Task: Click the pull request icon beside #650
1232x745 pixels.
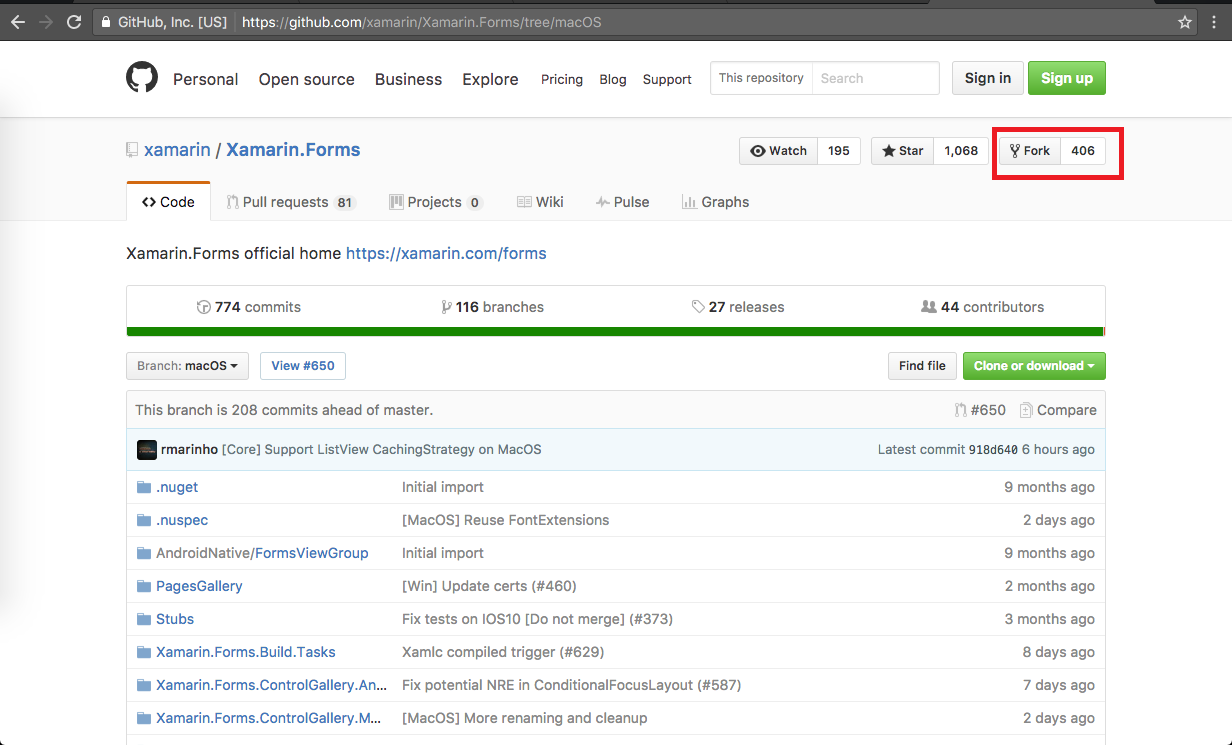Action: (x=961, y=410)
